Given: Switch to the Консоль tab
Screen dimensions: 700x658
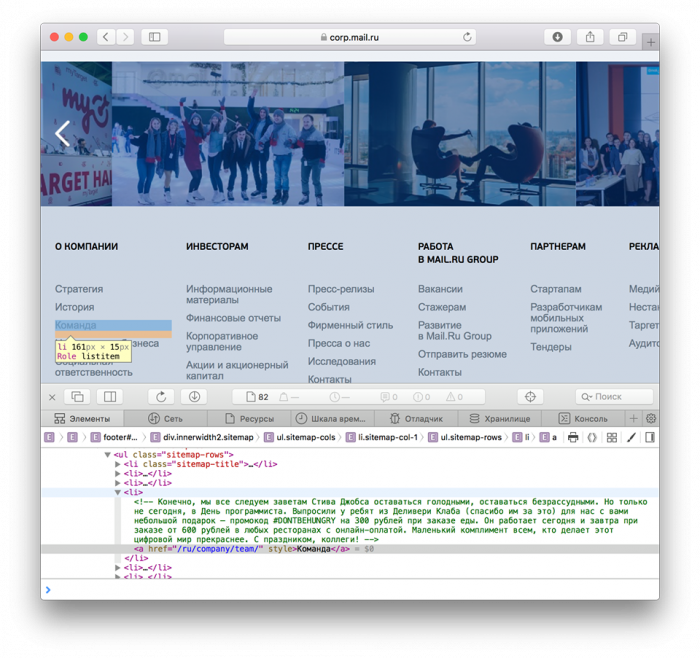Looking at the screenshot, I should 583,419.
